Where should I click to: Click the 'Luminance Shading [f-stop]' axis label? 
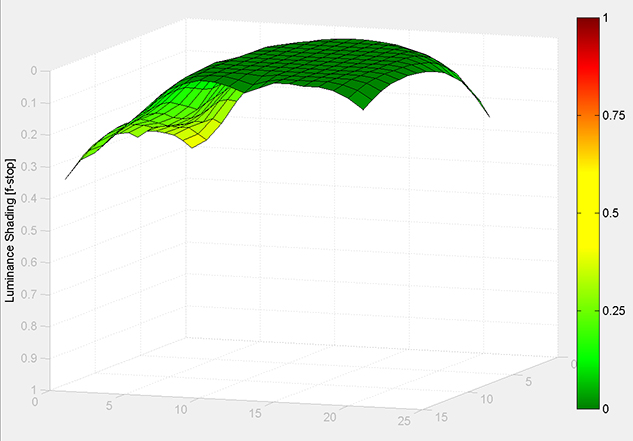point(10,230)
